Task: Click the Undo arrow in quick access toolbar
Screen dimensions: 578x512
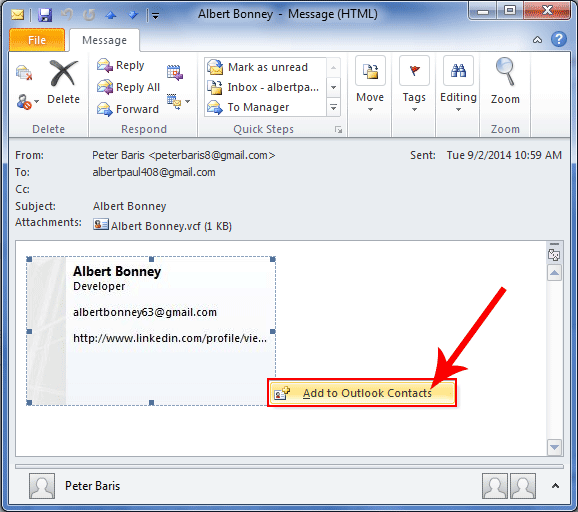Action: (x=67, y=14)
